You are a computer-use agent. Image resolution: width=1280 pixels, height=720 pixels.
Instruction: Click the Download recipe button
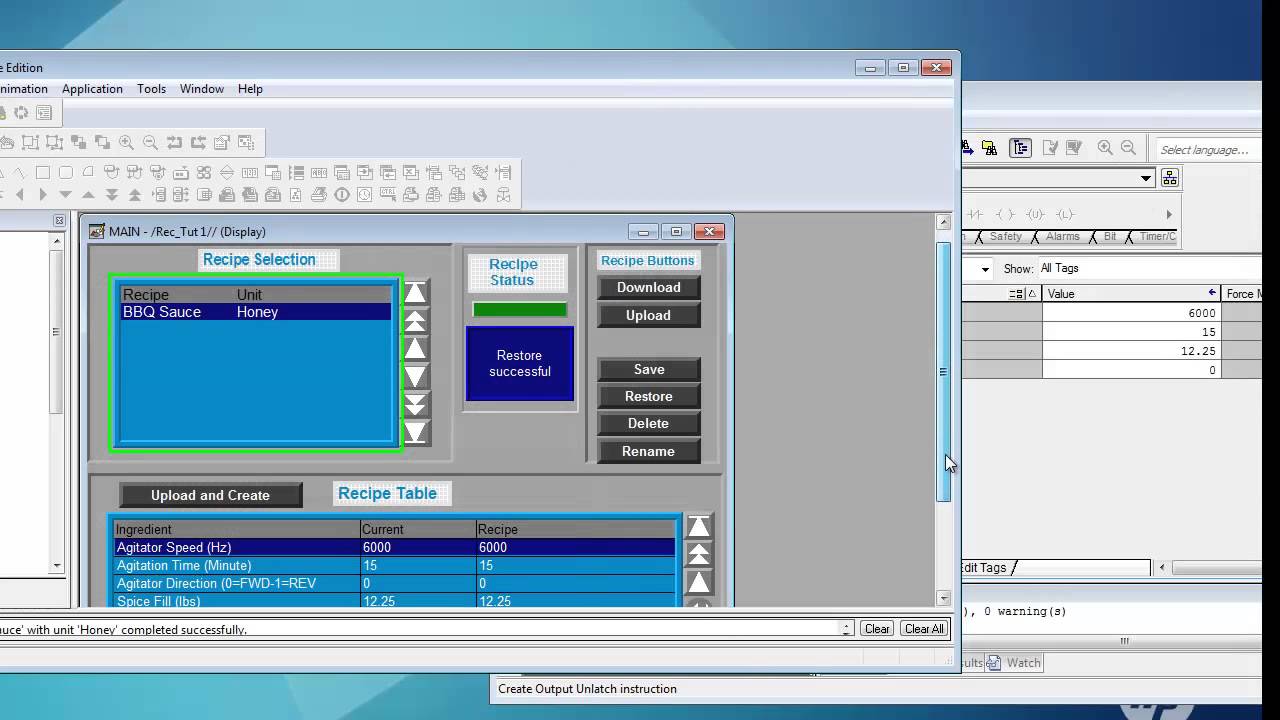(648, 287)
